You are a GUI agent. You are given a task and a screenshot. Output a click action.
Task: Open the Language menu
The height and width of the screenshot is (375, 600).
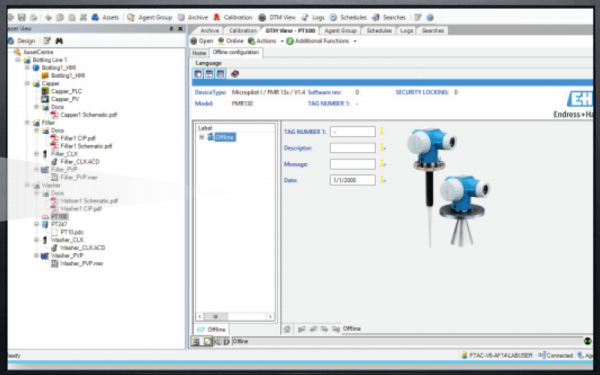pyautogui.click(x=209, y=63)
